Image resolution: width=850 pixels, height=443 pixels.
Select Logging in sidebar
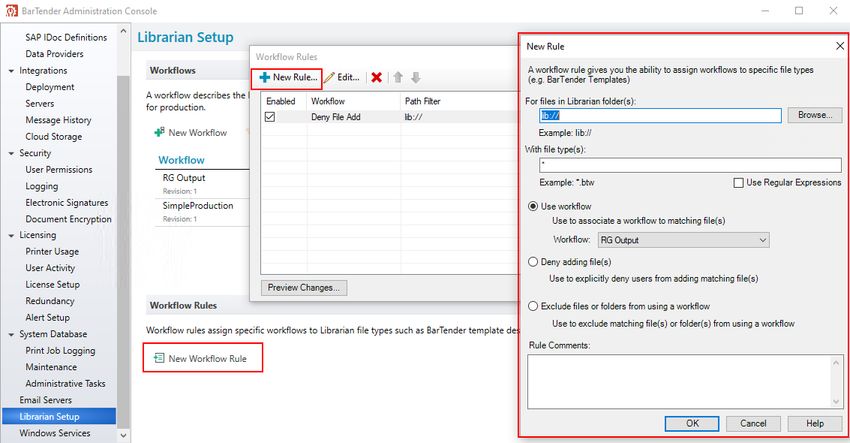pos(41,186)
